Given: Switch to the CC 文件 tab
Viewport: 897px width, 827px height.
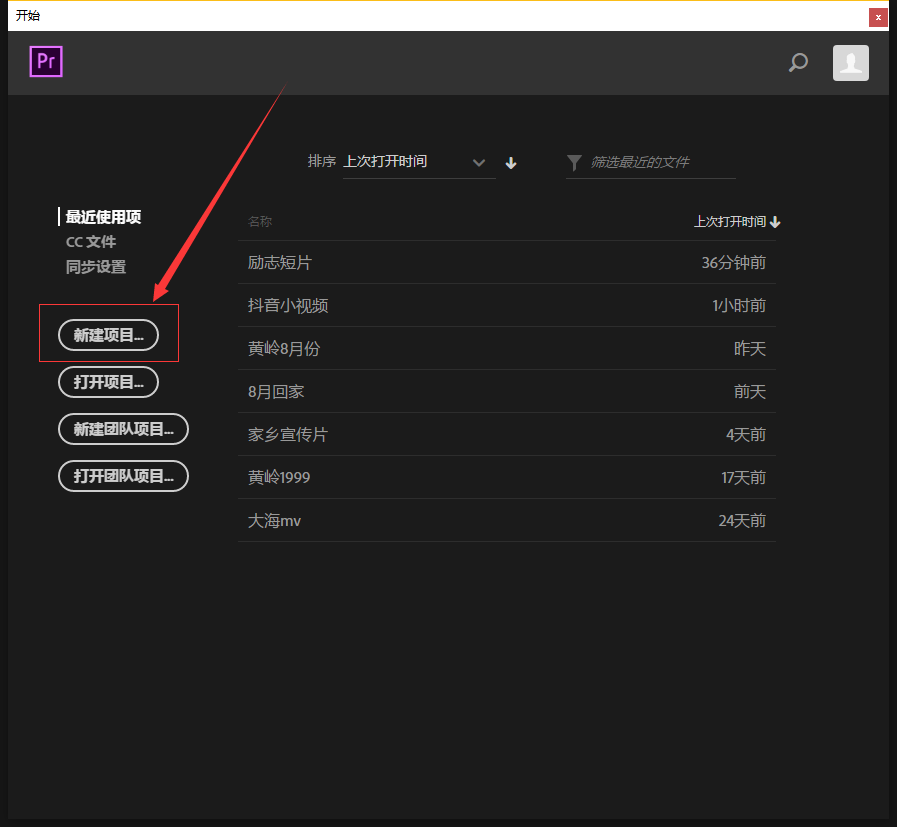Looking at the screenshot, I should [x=91, y=242].
